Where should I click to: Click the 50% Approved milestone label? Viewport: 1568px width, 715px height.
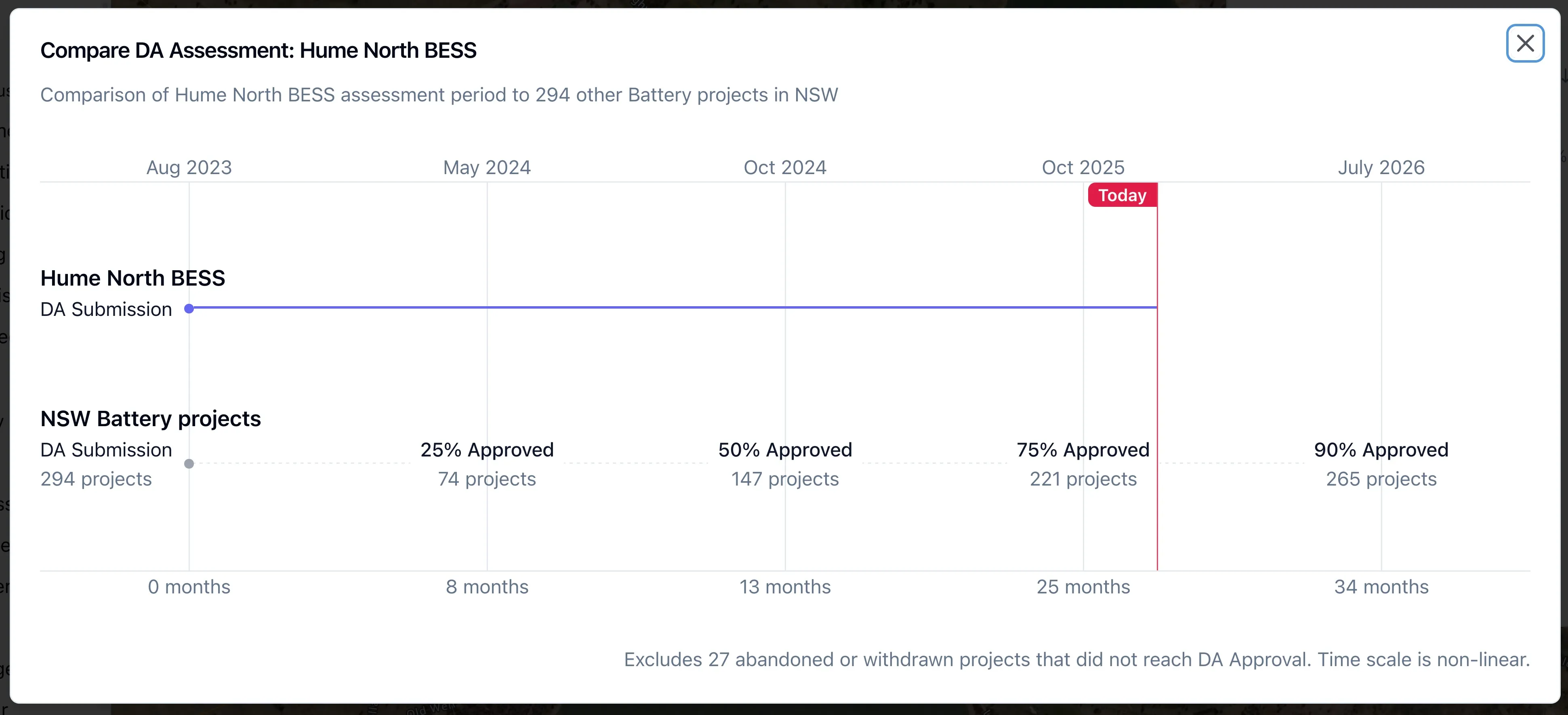point(785,450)
